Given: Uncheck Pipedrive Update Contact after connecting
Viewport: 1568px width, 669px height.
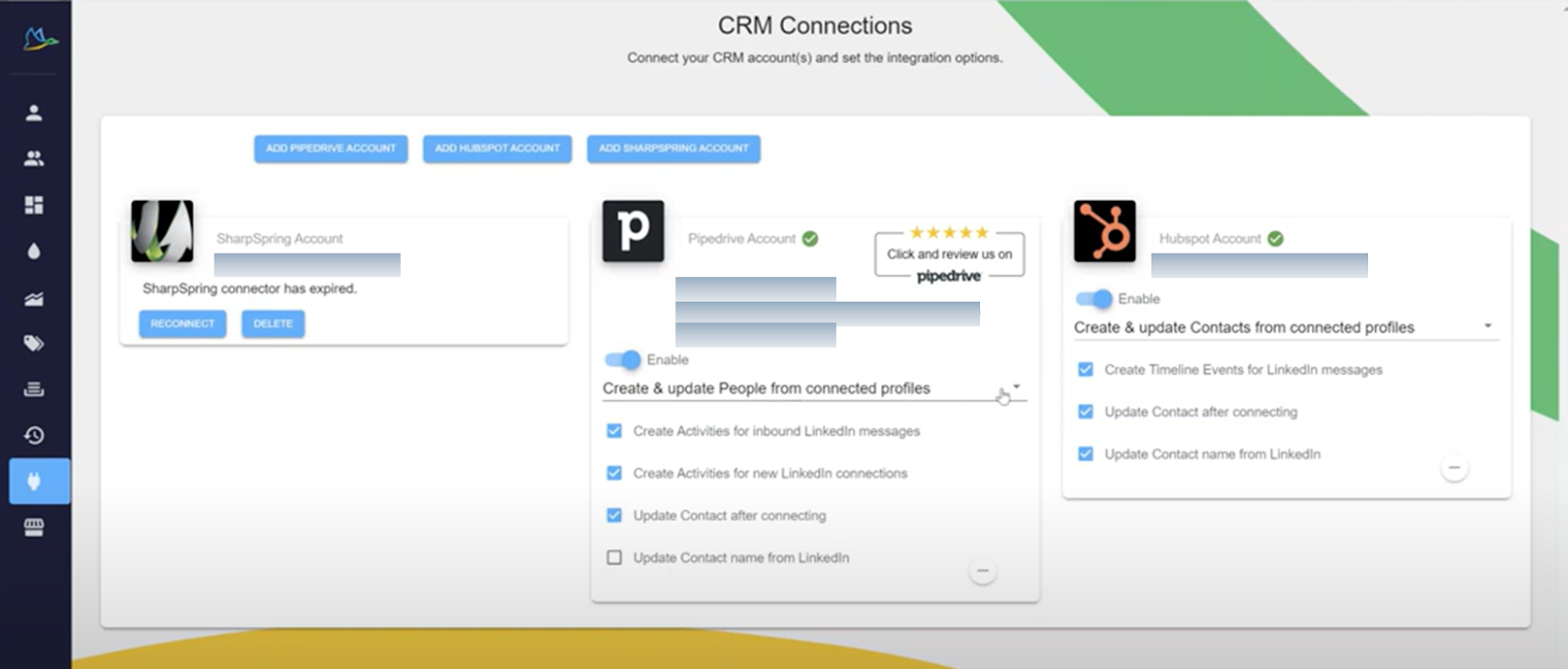Looking at the screenshot, I should coord(614,515).
